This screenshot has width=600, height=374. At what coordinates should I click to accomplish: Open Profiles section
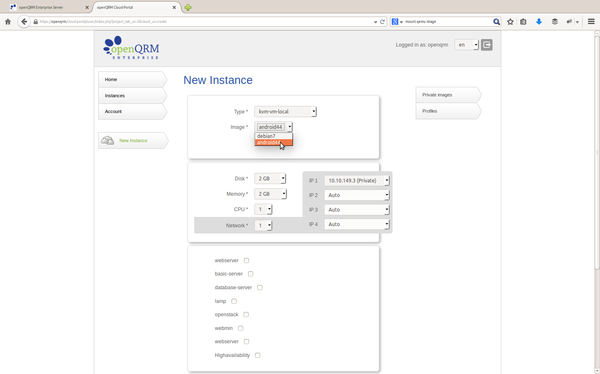pos(448,111)
